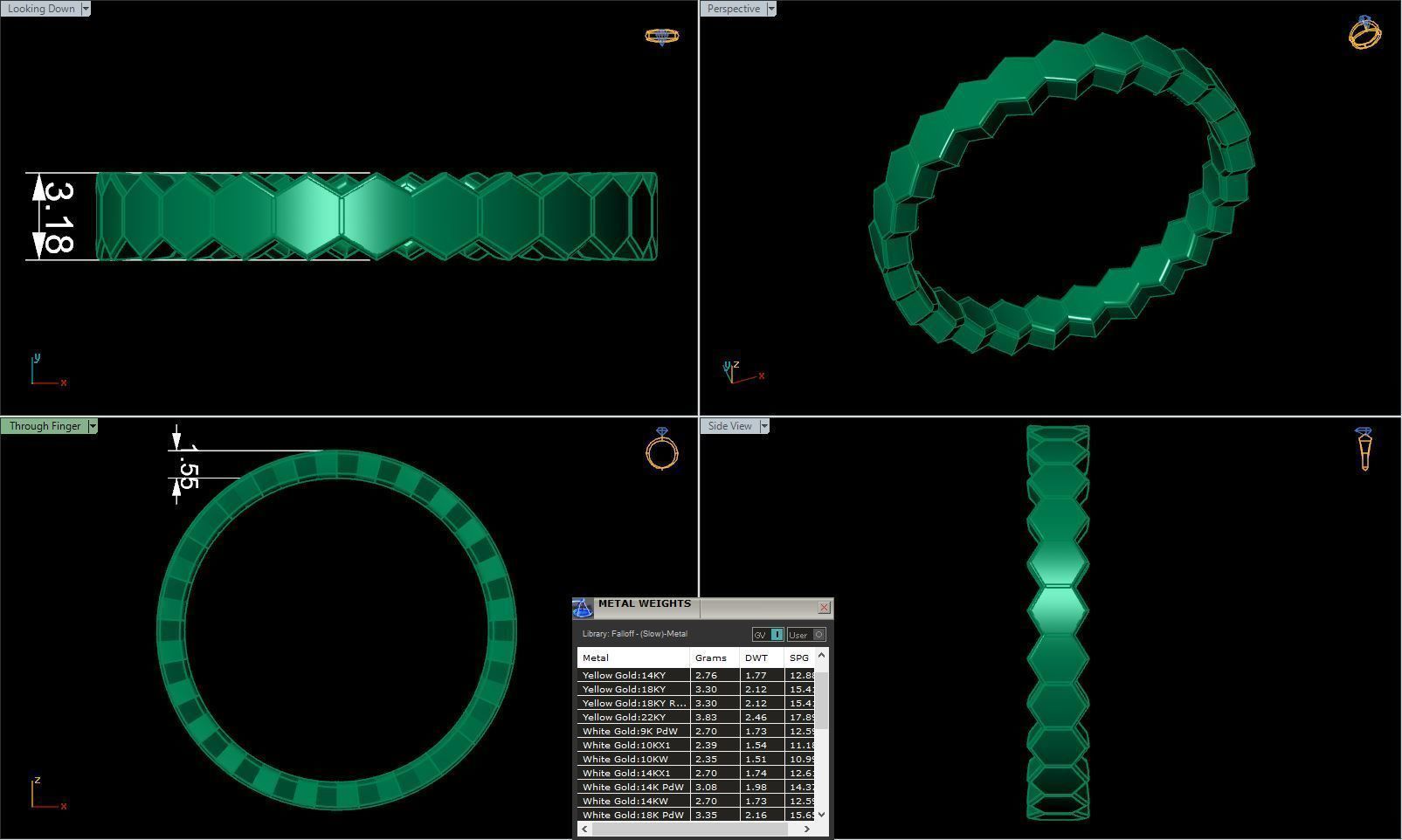Click the horizontal scrollbar right arrow
This screenshot has width=1402, height=840.
click(806, 829)
